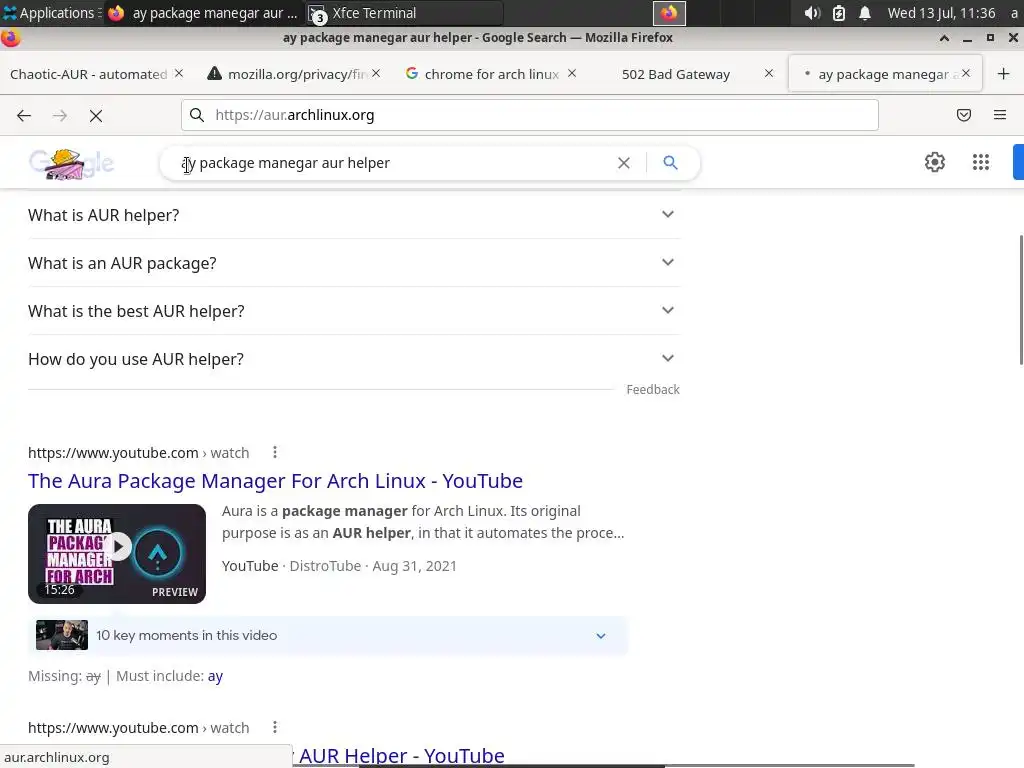Click "Must include: ay" link

coord(215,676)
